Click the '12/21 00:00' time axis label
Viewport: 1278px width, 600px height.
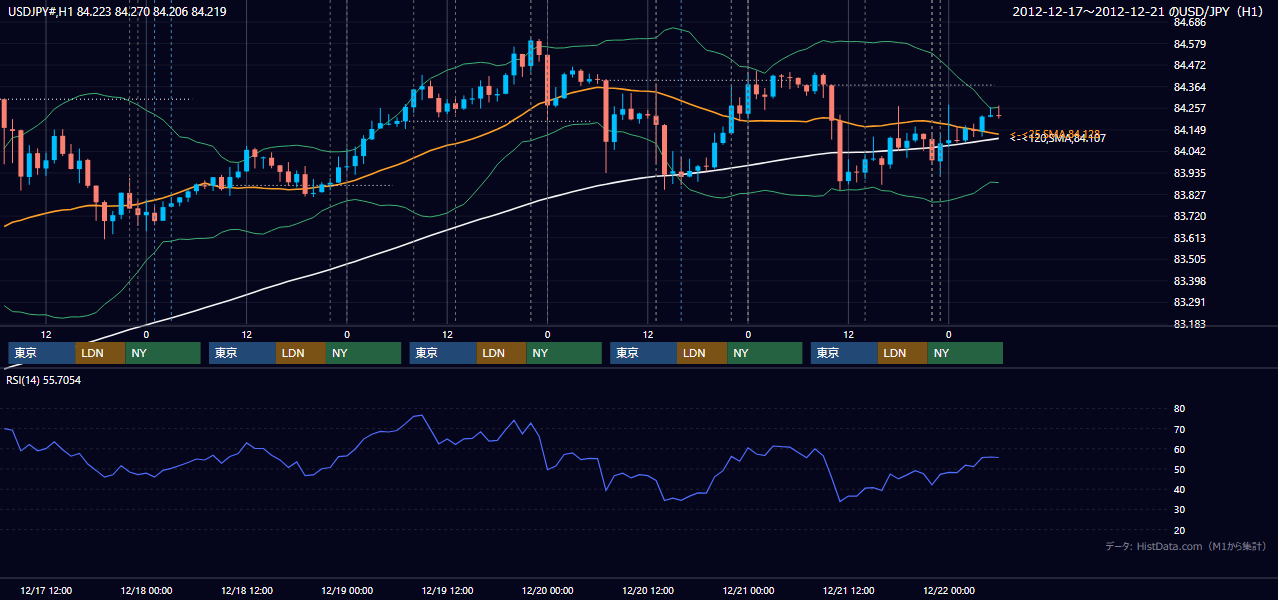[748, 590]
